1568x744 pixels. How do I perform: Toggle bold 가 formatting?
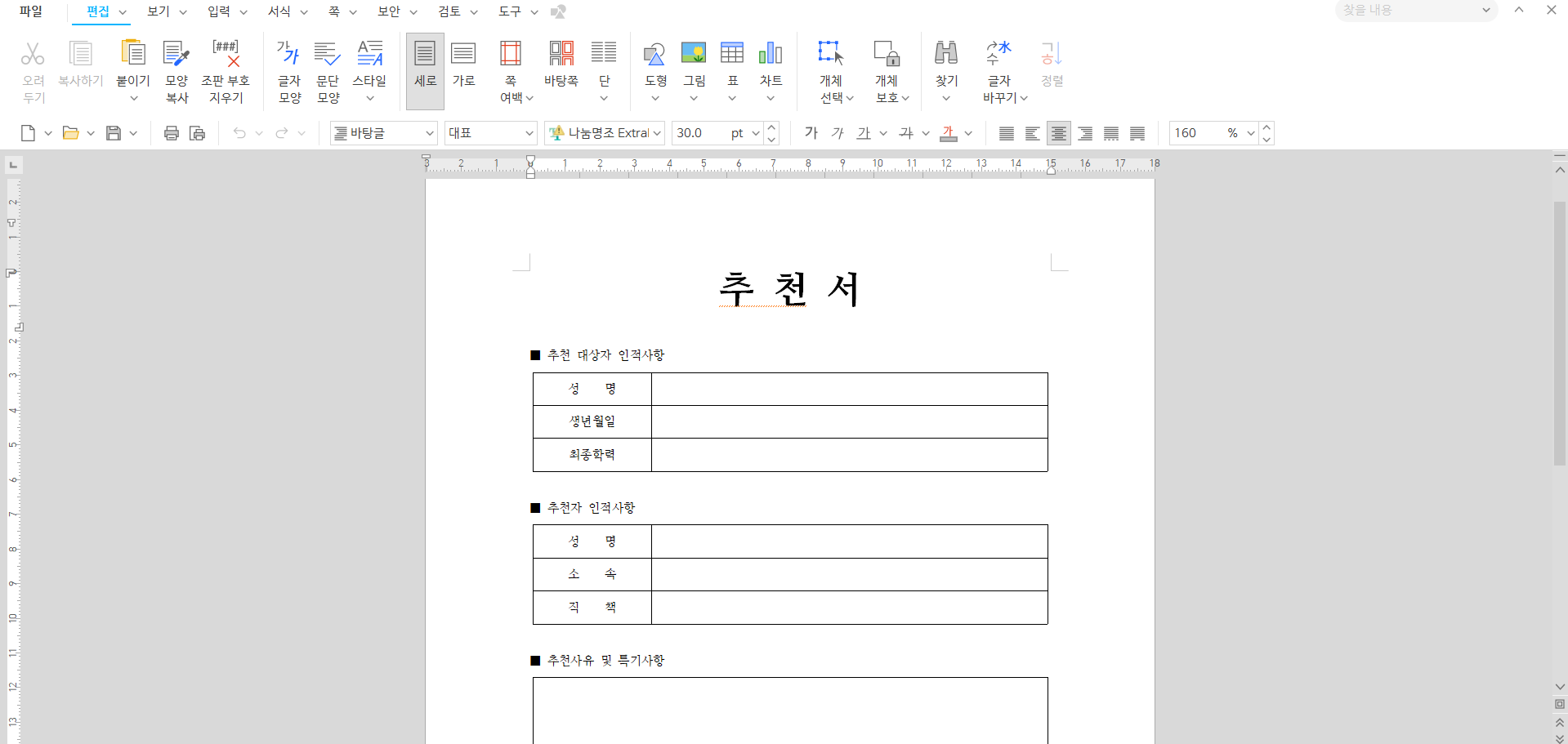(811, 133)
